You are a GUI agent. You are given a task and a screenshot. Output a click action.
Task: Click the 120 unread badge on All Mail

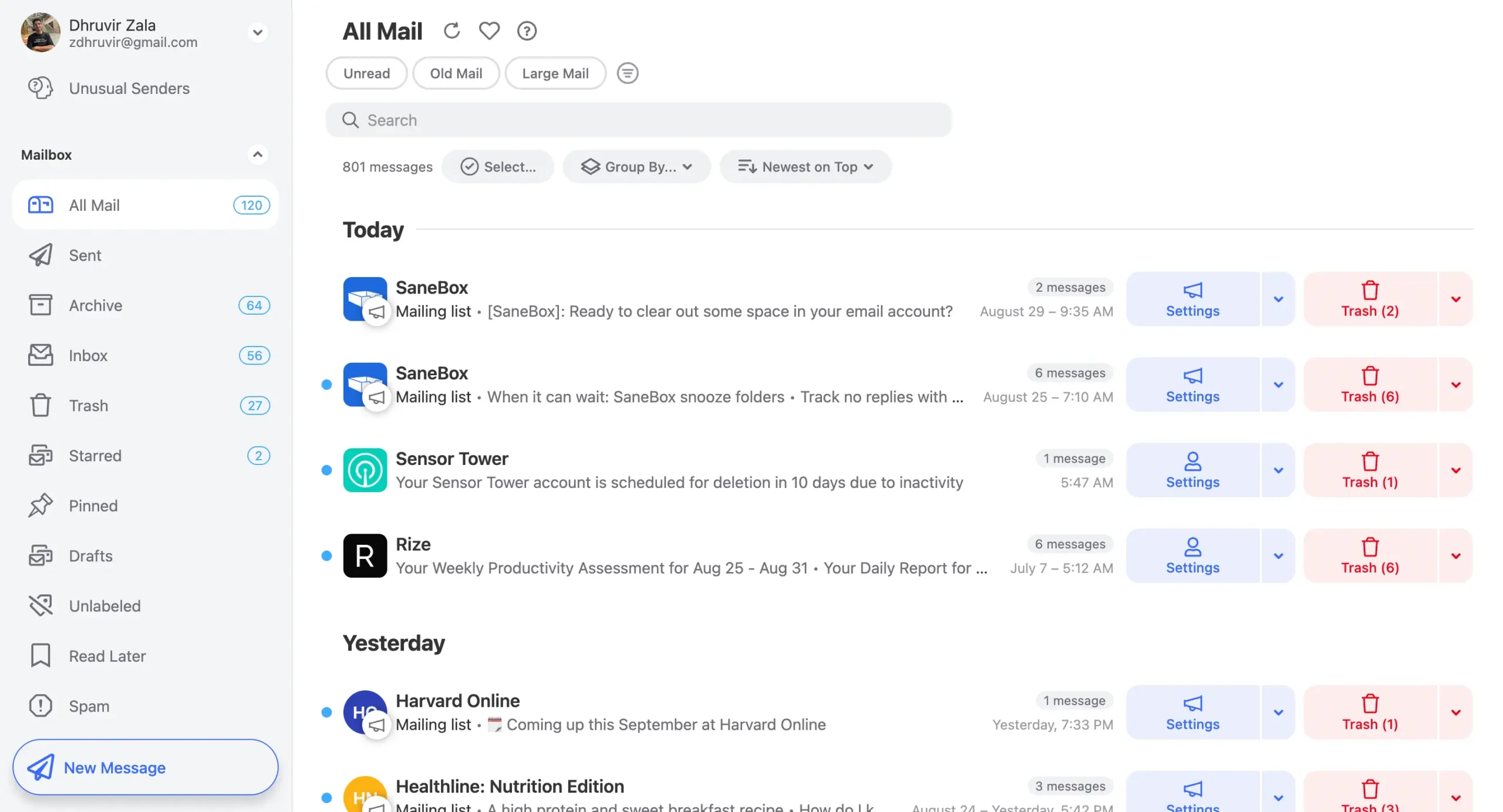tap(251, 205)
